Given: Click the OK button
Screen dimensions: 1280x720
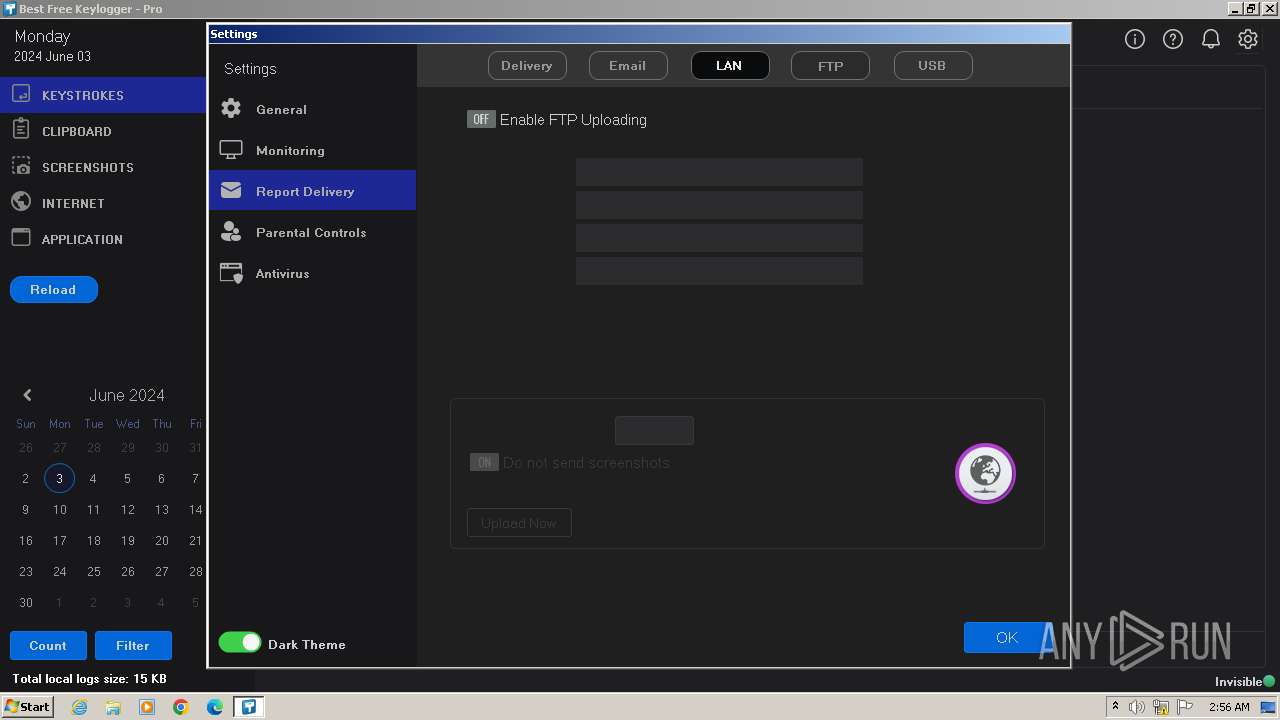Looking at the screenshot, I should click(x=1007, y=637).
